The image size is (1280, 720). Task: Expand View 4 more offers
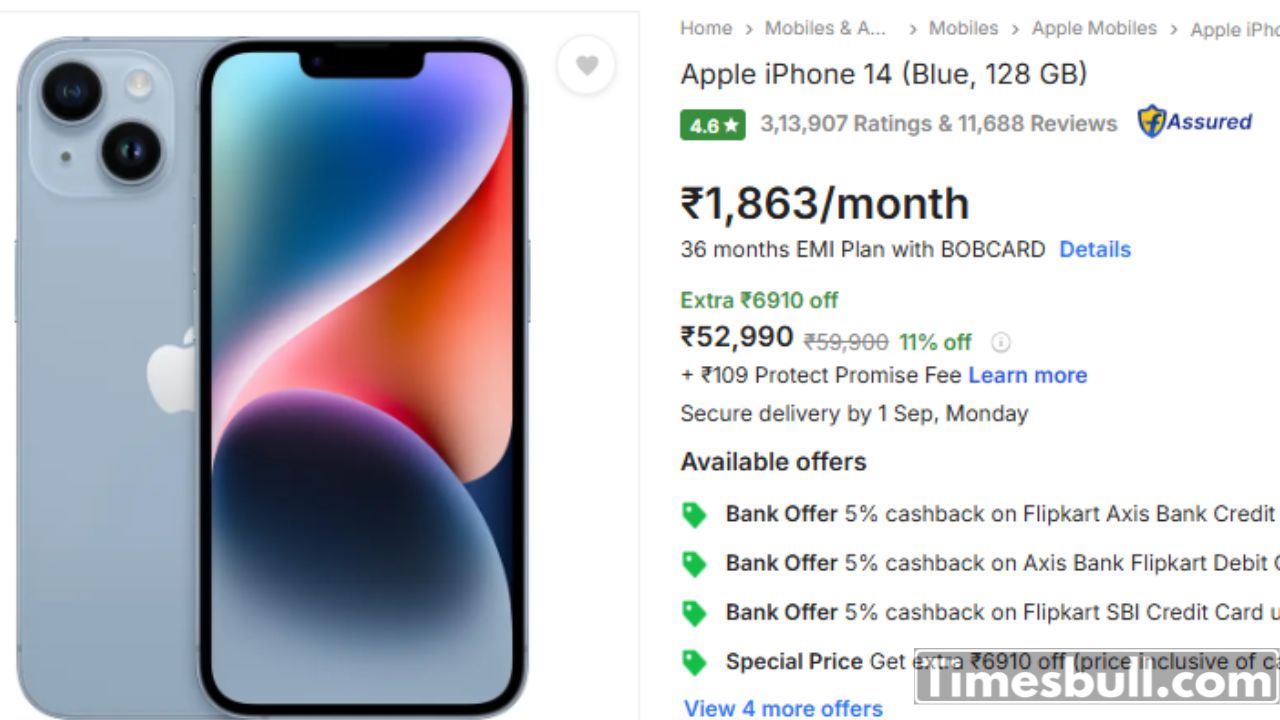click(783, 708)
